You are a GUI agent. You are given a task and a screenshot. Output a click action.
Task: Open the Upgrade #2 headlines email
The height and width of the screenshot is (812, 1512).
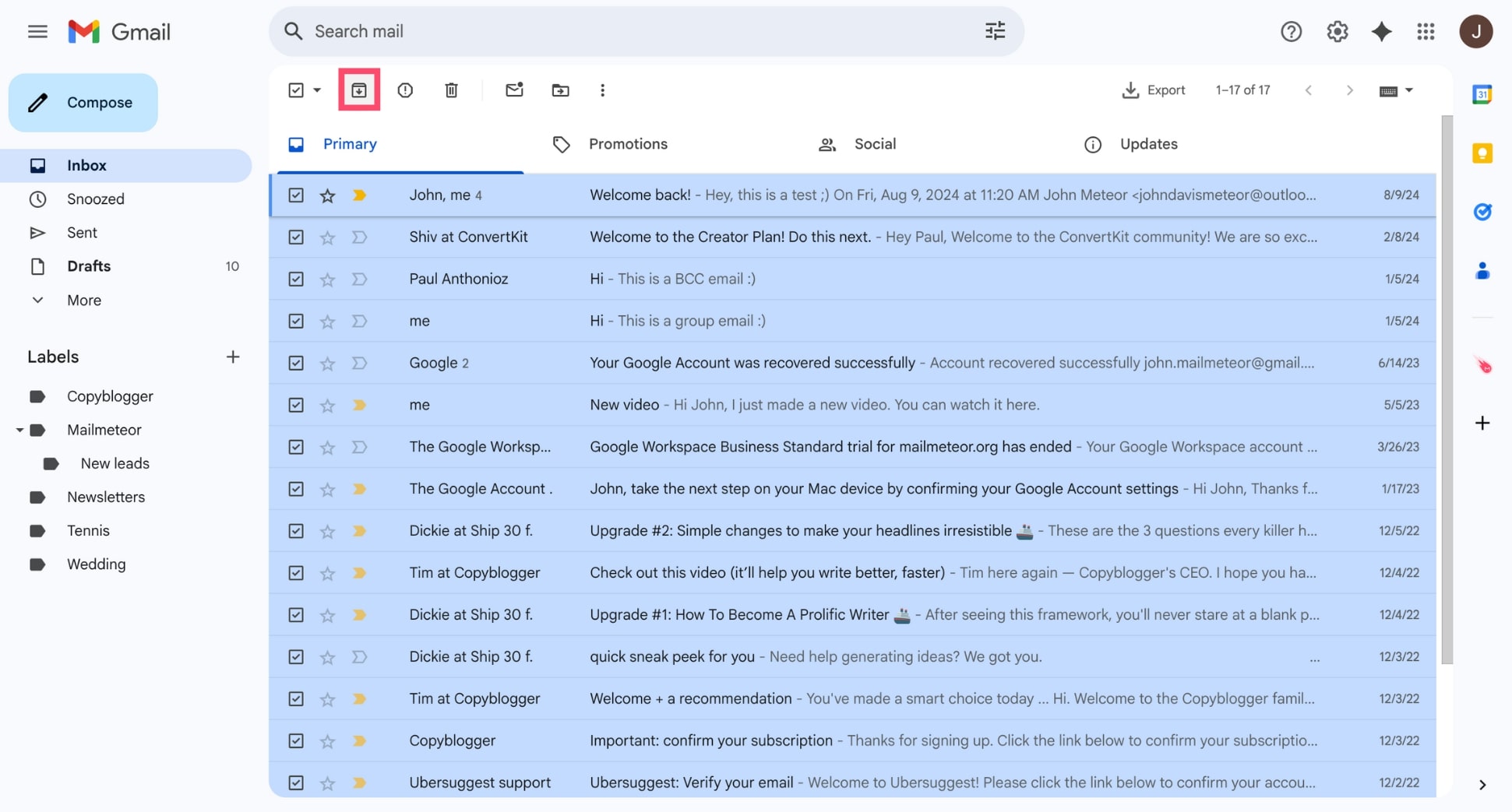853,532
